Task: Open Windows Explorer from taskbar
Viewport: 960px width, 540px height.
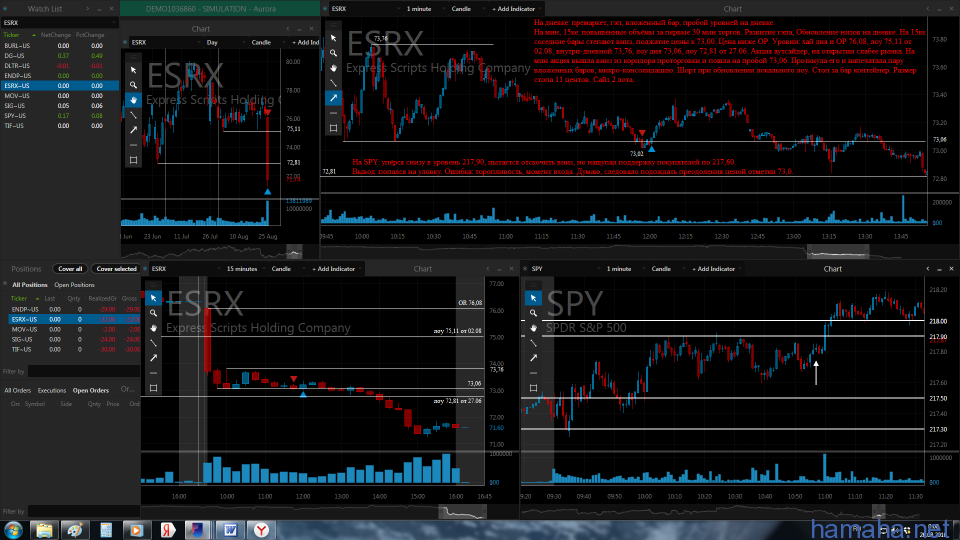Action: (44, 530)
